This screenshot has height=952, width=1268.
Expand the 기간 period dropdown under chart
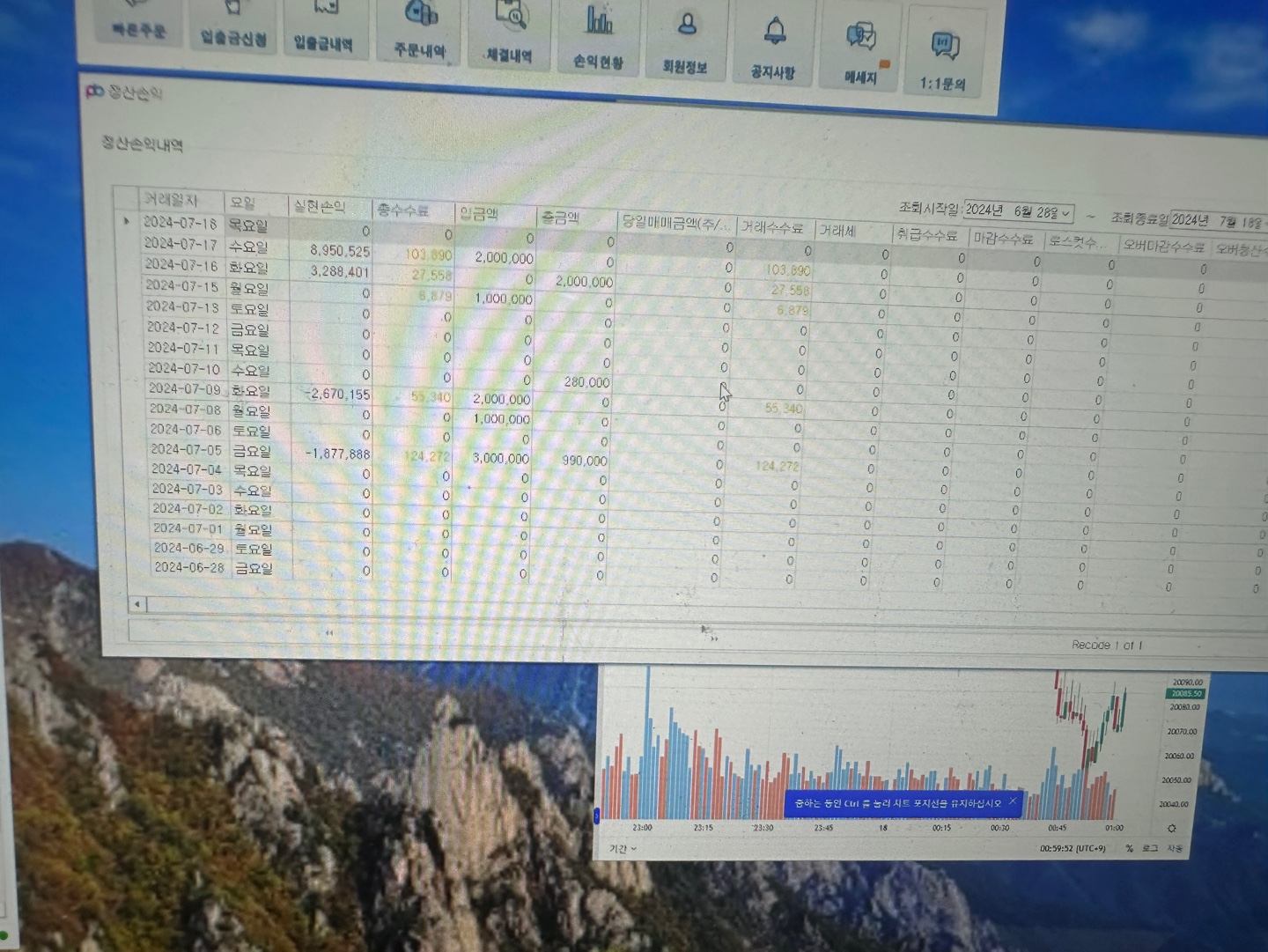(x=623, y=849)
